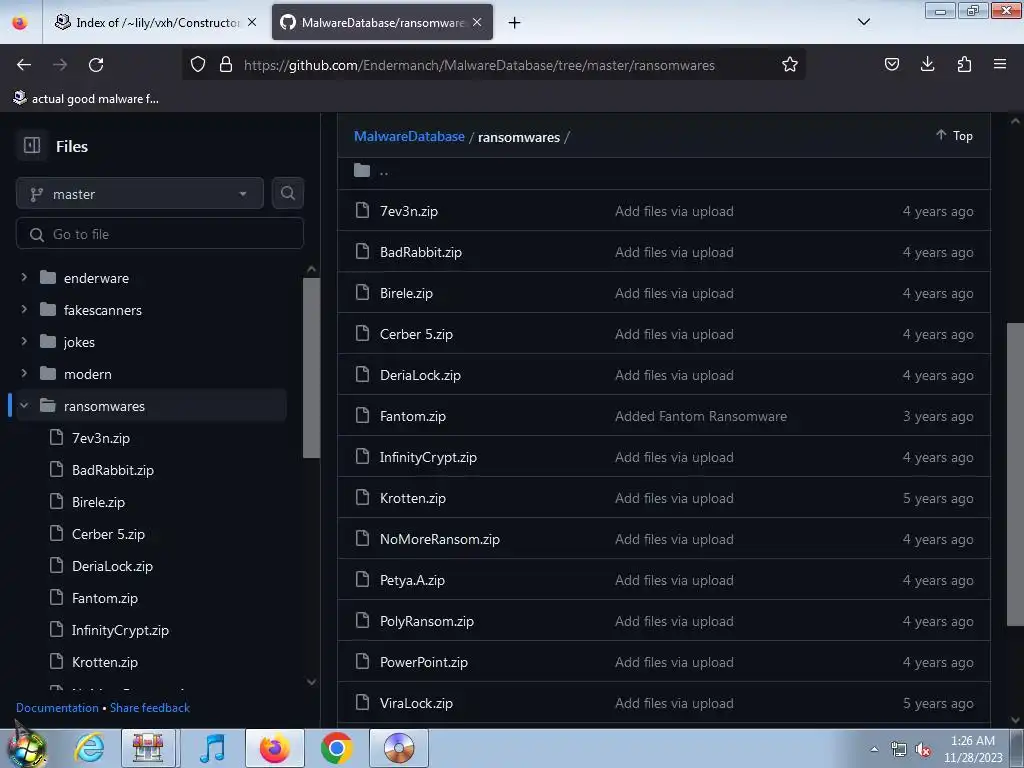1024x768 pixels.
Task: Go to parent directory '..' row
Action: (664, 172)
